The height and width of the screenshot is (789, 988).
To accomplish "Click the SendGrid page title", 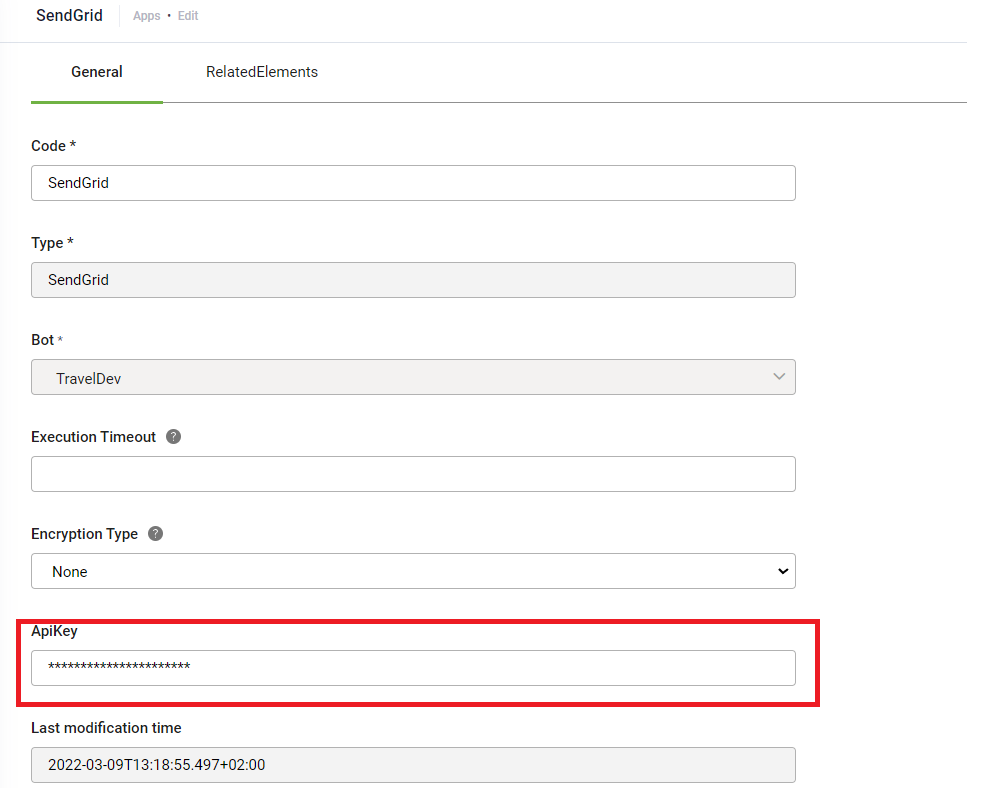I will tap(69, 16).
